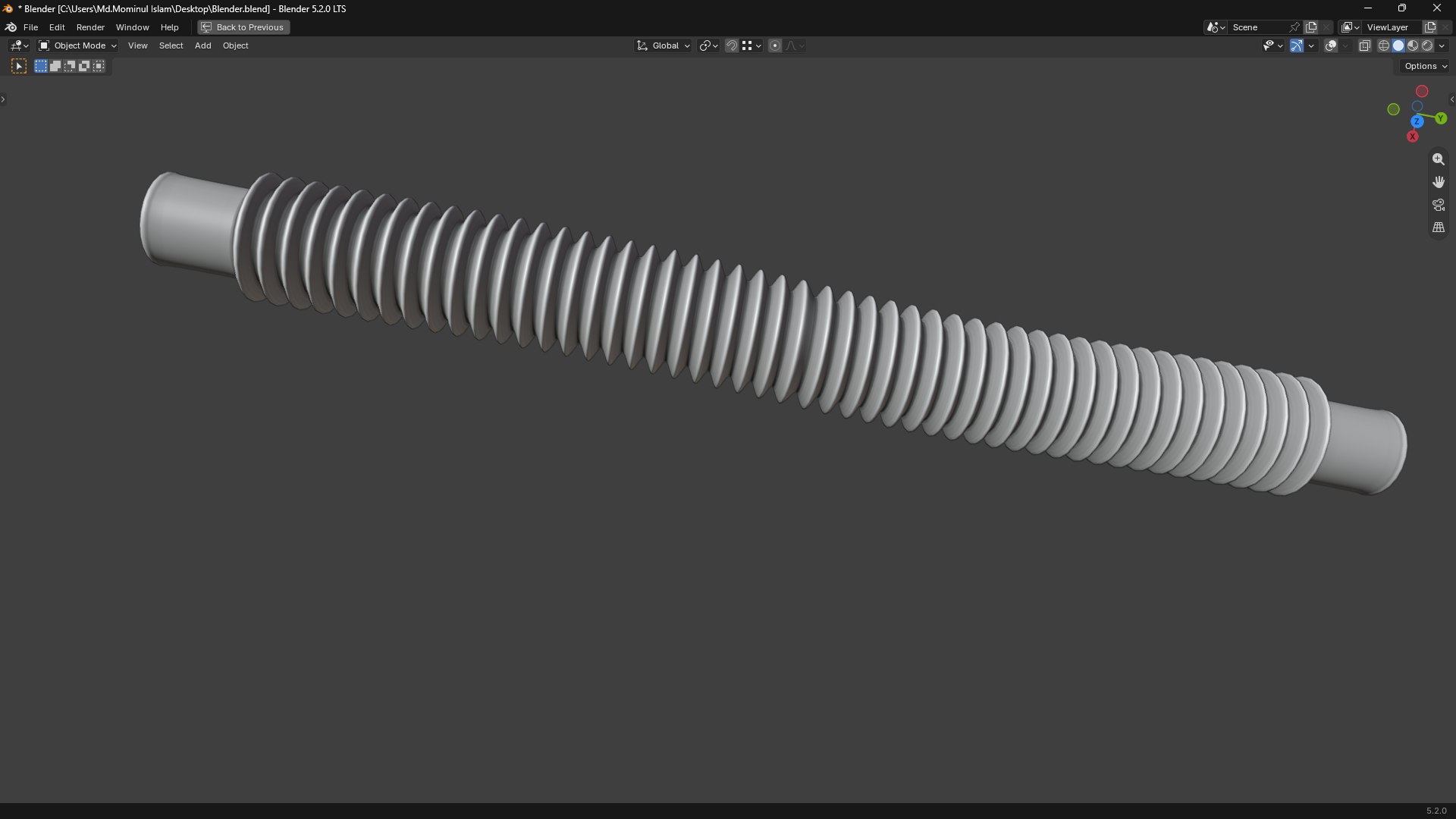Switch to solid viewport shading

tap(1398, 45)
